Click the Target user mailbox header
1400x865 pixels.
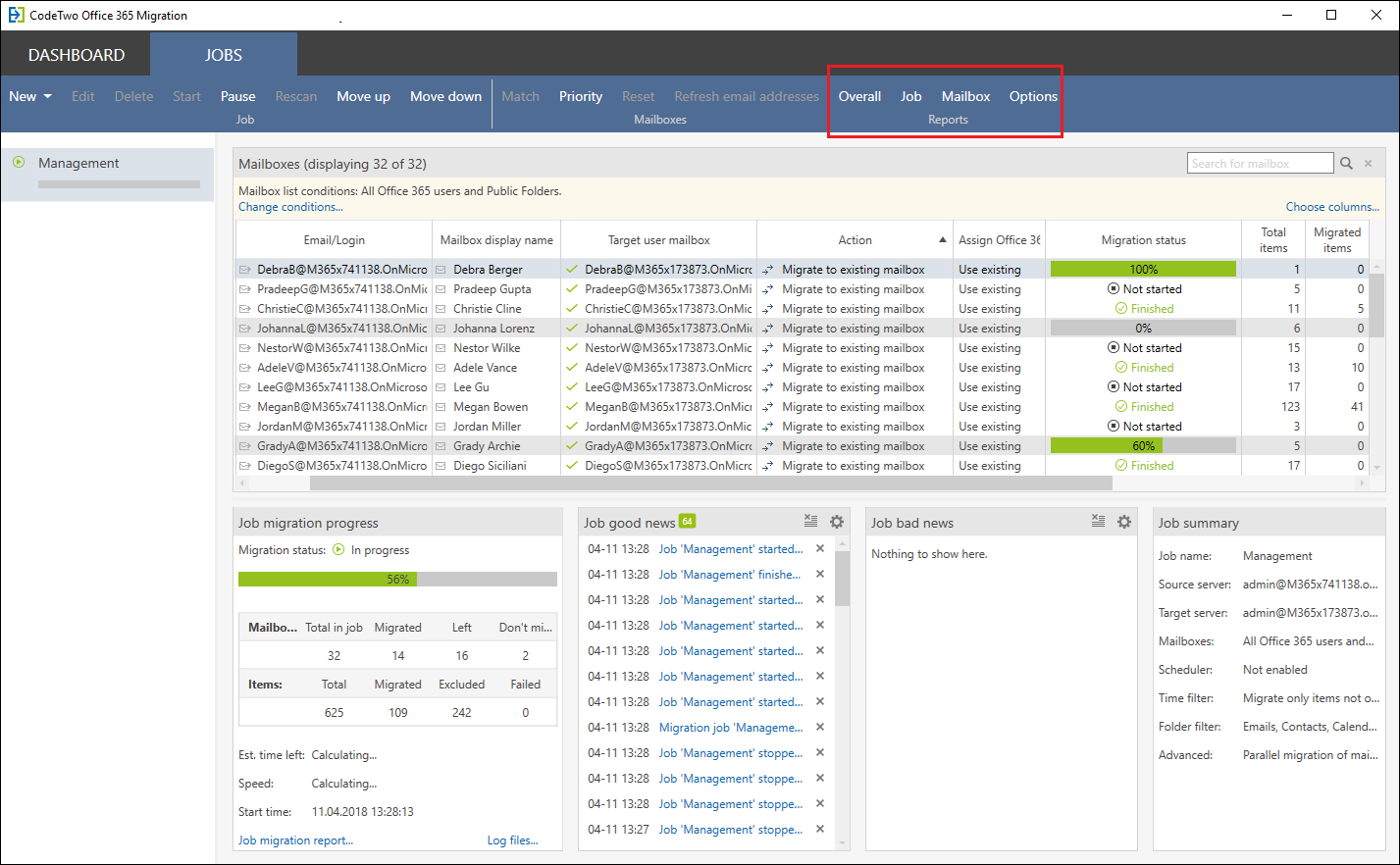658,239
